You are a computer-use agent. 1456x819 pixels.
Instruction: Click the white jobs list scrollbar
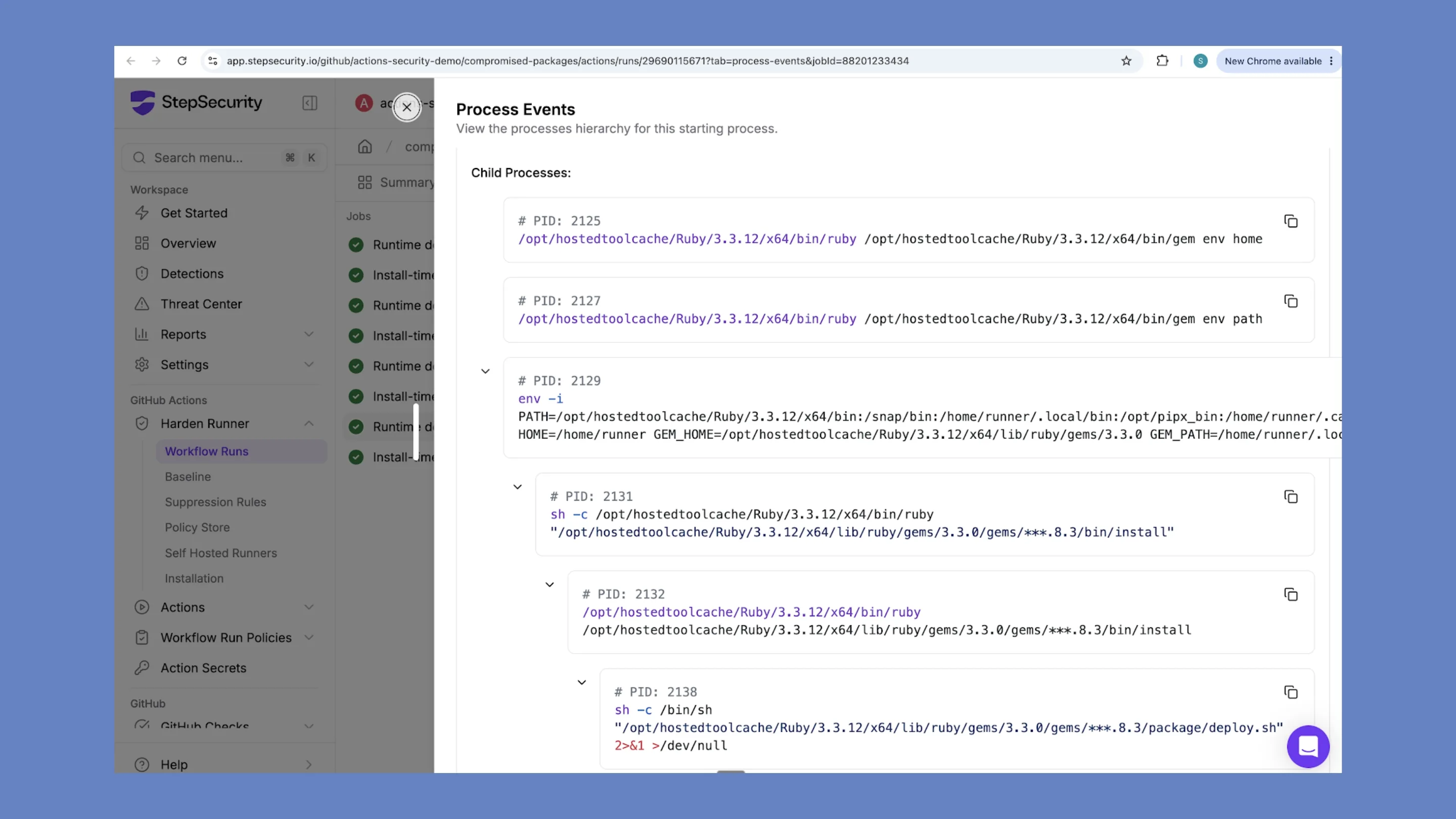[416, 432]
